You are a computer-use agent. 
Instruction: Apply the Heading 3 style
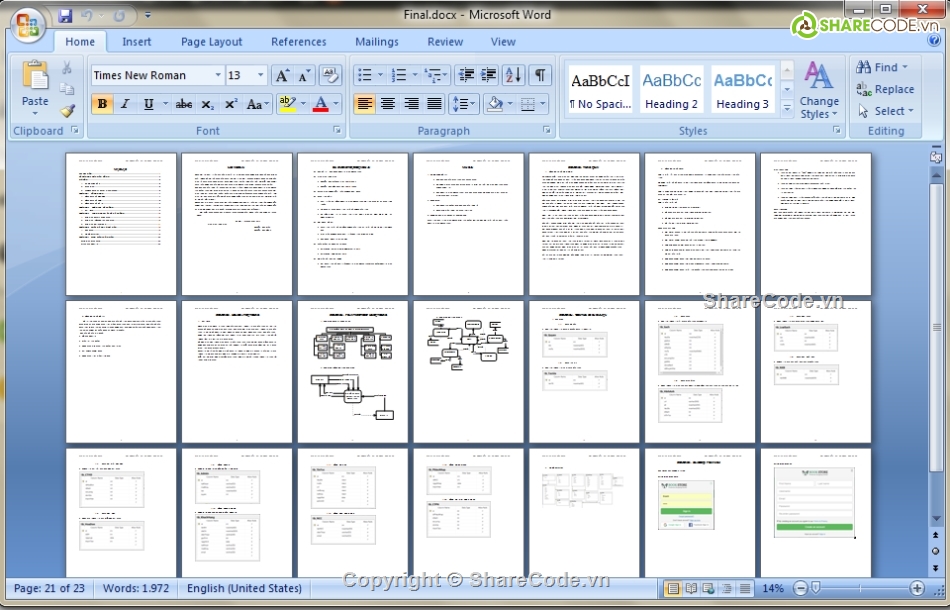743,89
